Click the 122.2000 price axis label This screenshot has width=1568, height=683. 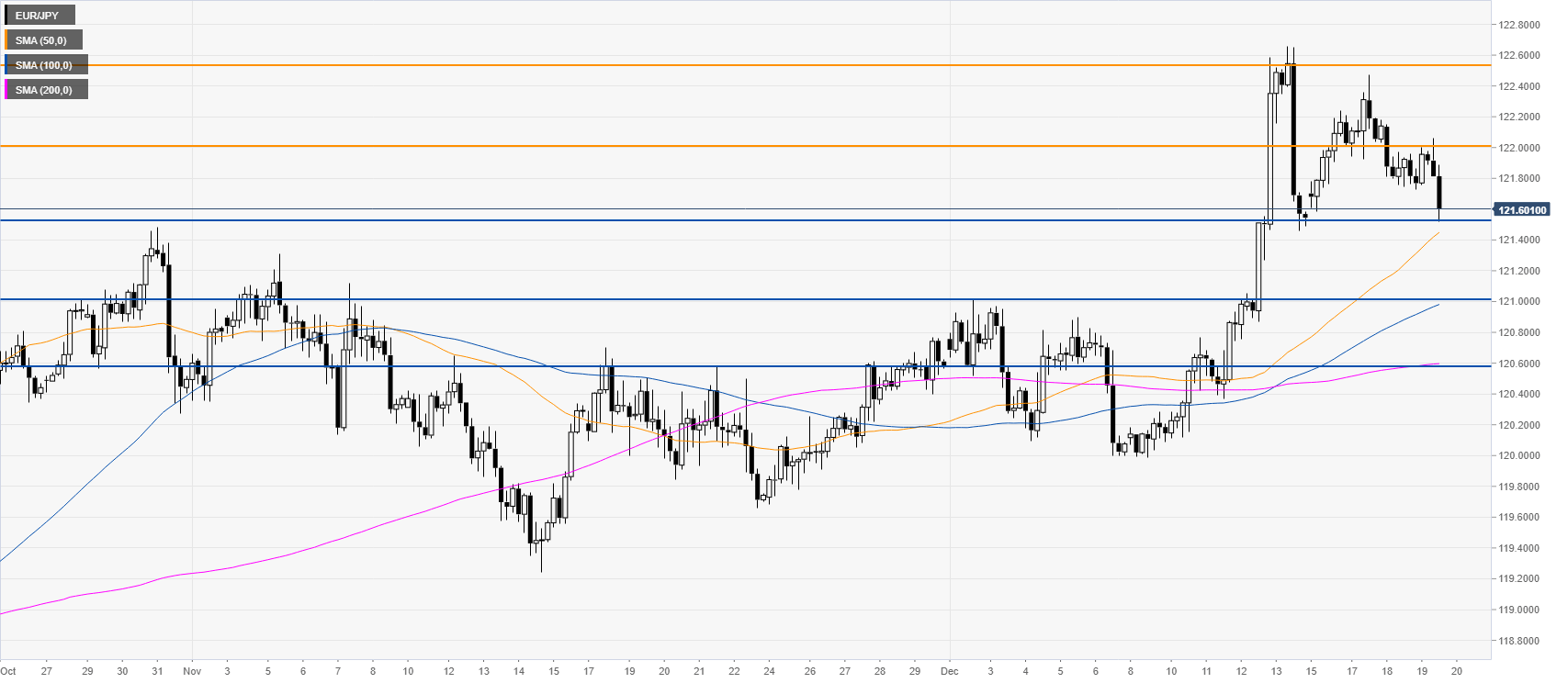click(x=1519, y=117)
